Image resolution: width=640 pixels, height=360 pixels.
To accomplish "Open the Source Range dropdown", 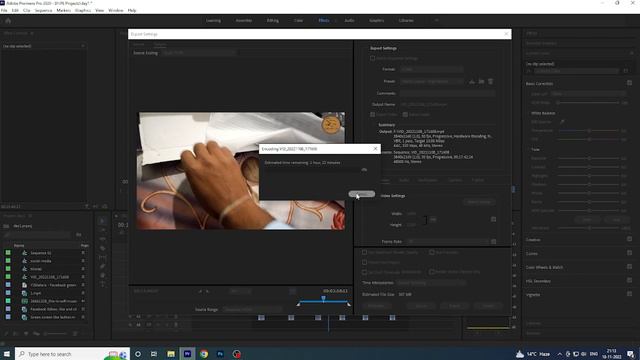I will click(252, 309).
